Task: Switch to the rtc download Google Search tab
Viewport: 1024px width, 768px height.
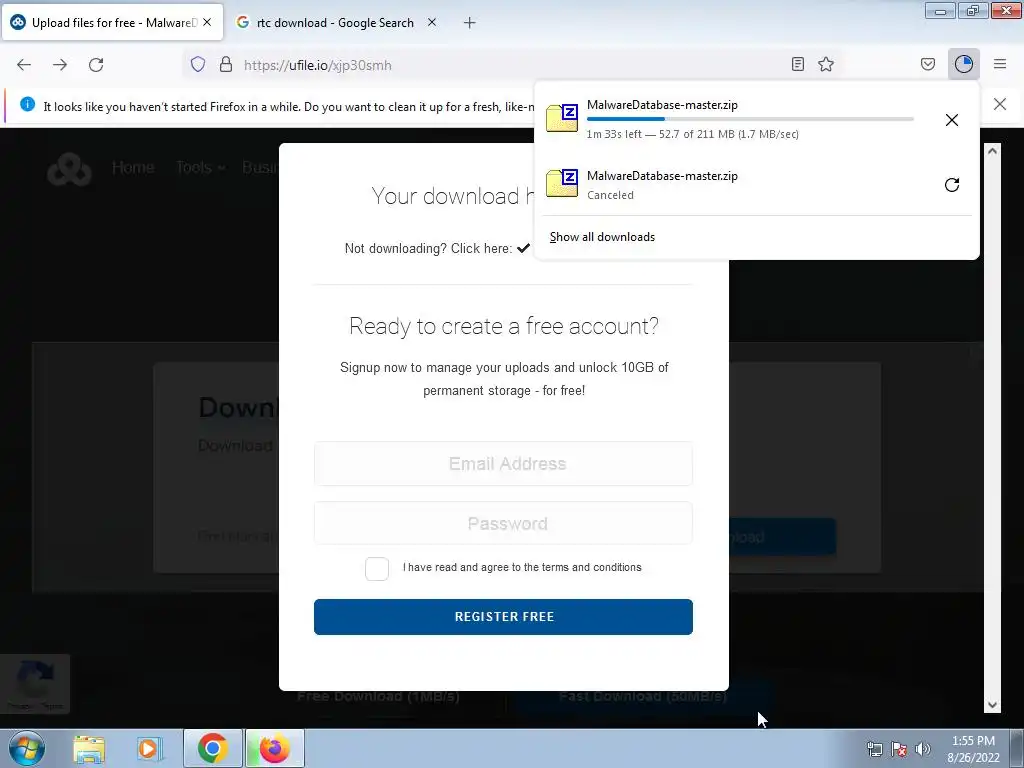Action: [335, 22]
